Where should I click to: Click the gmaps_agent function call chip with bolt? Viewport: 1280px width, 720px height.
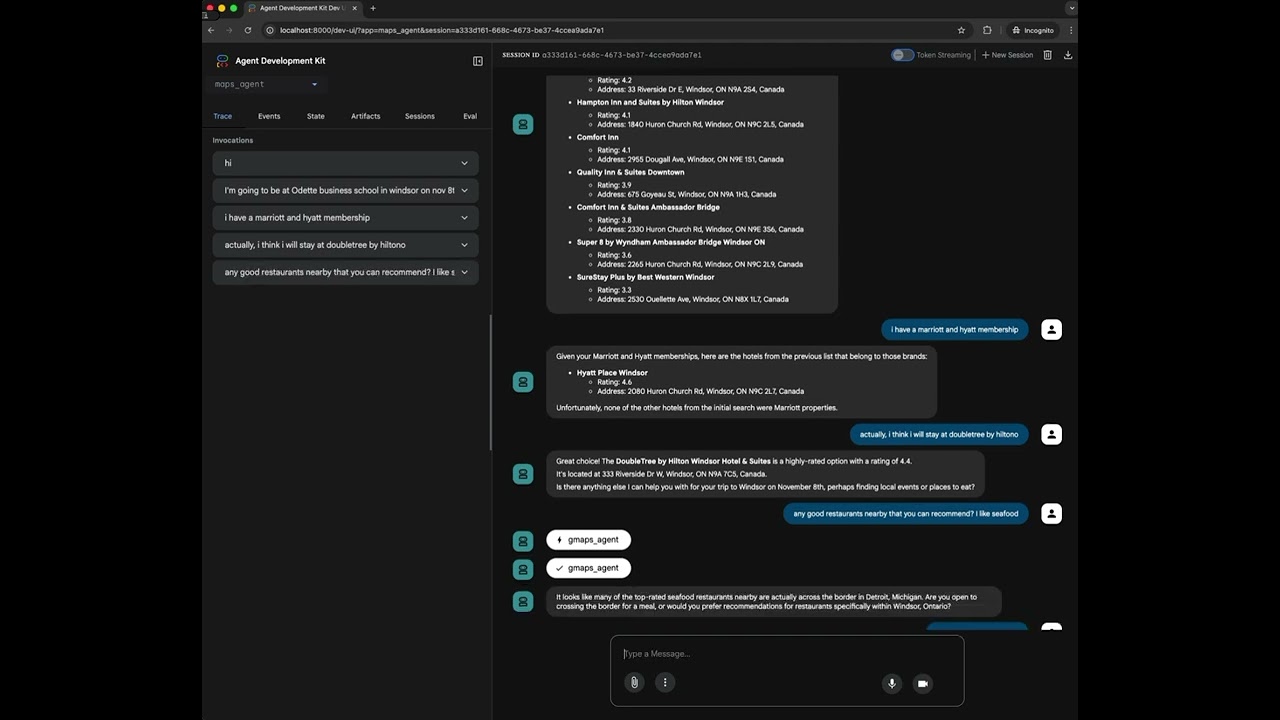click(588, 540)
